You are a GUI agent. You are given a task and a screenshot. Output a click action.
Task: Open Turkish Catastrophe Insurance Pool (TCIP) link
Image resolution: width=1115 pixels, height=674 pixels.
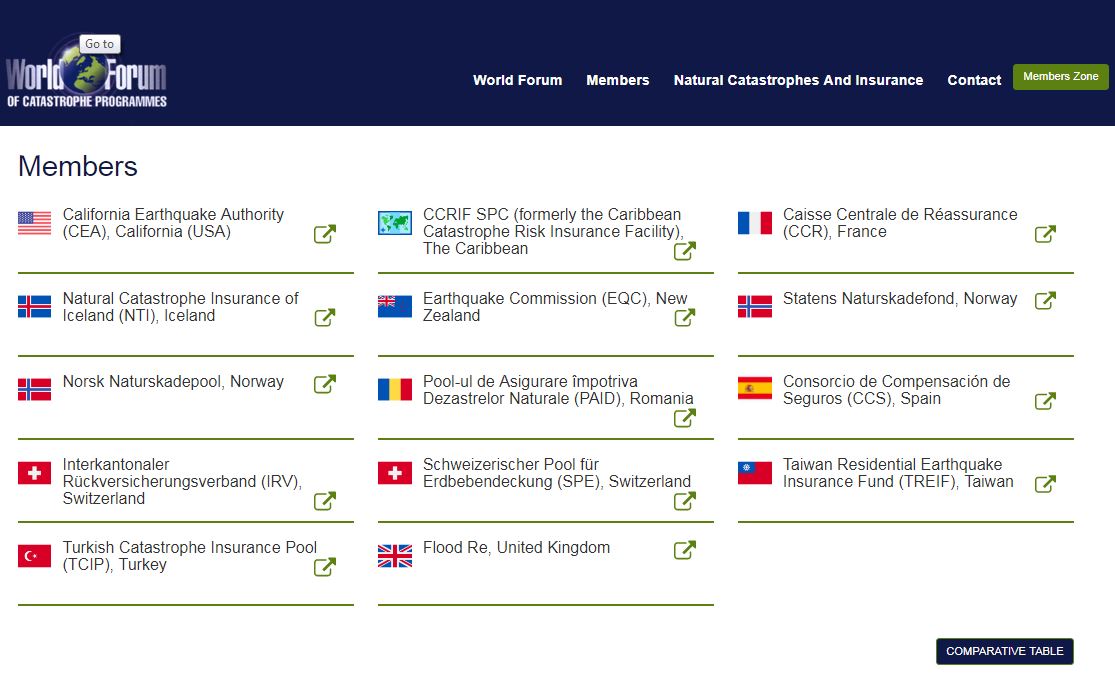click(189, 556)
